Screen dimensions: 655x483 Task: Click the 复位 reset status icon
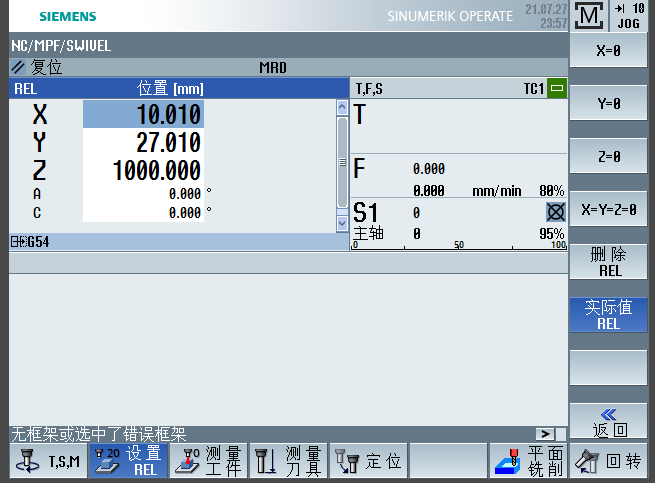pyautogui.click(x=18, y=67)
